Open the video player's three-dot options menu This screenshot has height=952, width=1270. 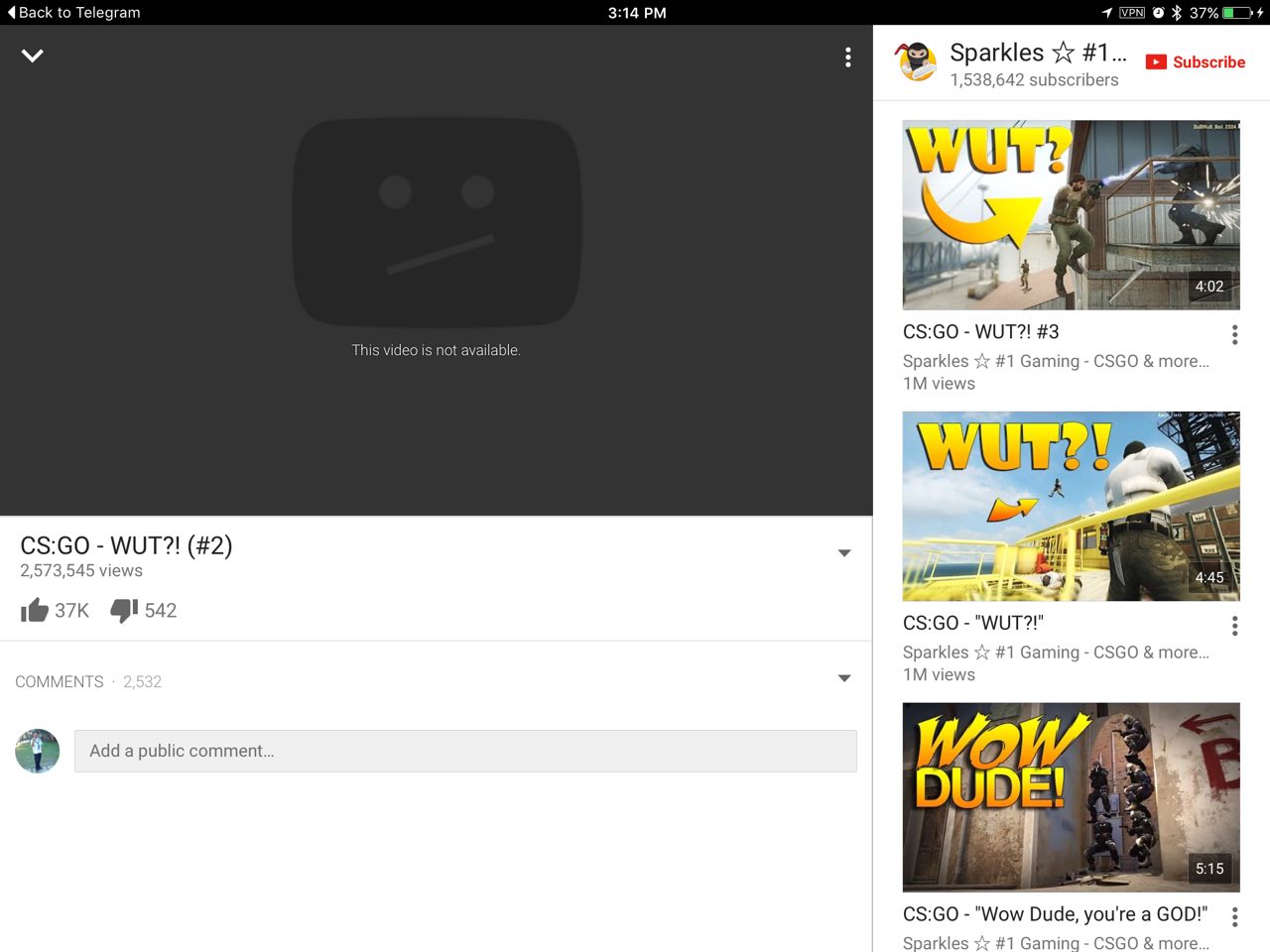(x=848, y=58)
